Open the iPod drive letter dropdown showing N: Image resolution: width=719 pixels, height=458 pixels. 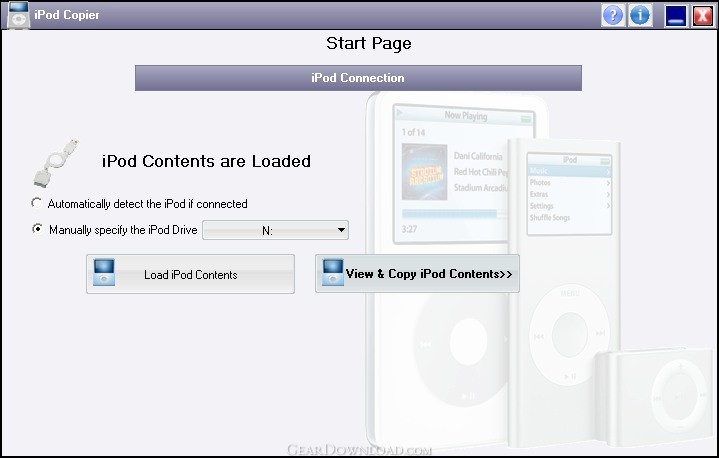[275, 230]
